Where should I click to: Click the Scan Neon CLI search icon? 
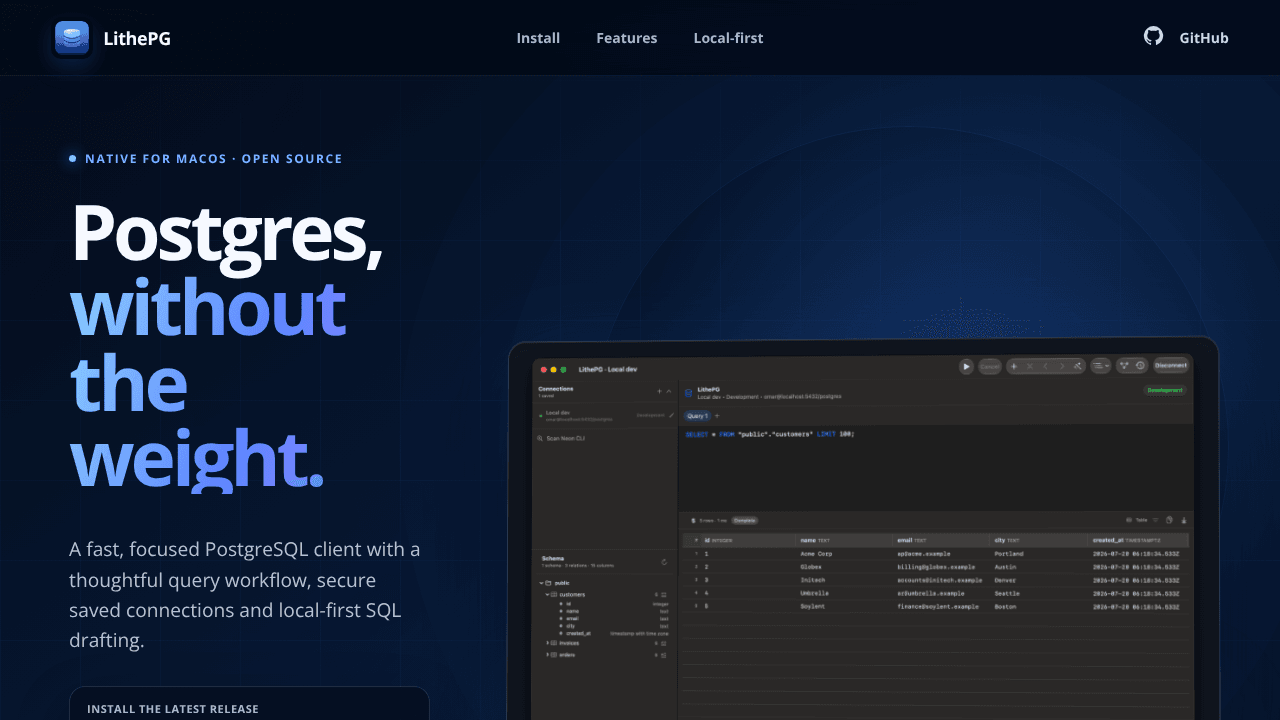tap(540, 438)
